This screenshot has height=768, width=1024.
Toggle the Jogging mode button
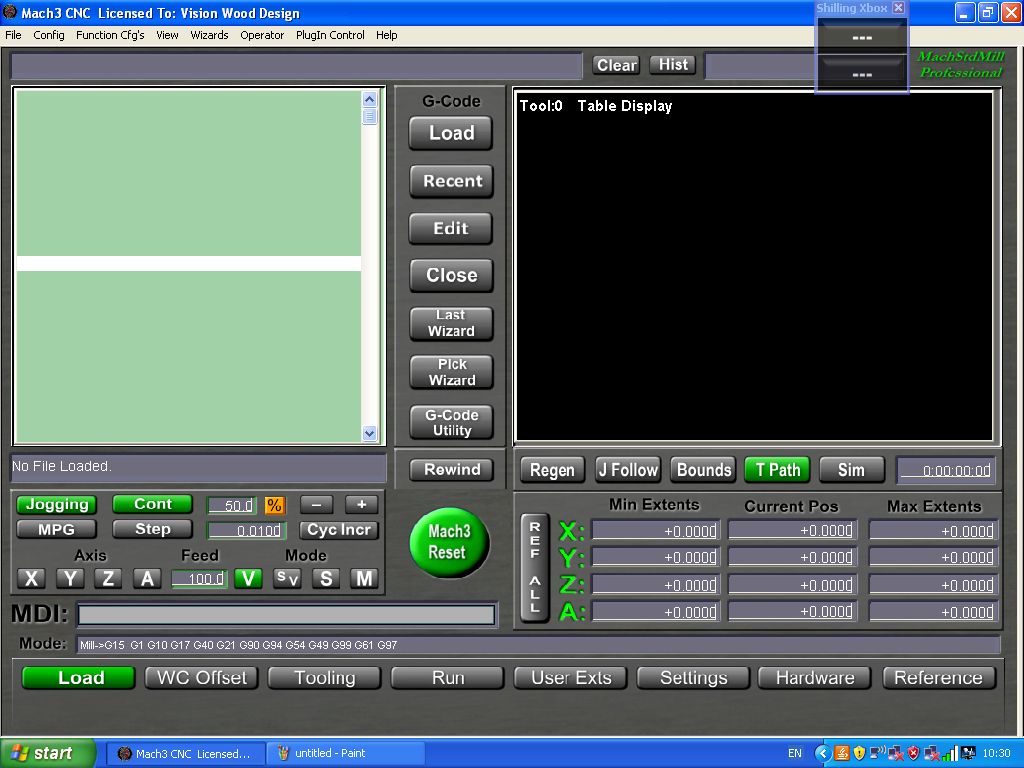click(x=57, y=505)
